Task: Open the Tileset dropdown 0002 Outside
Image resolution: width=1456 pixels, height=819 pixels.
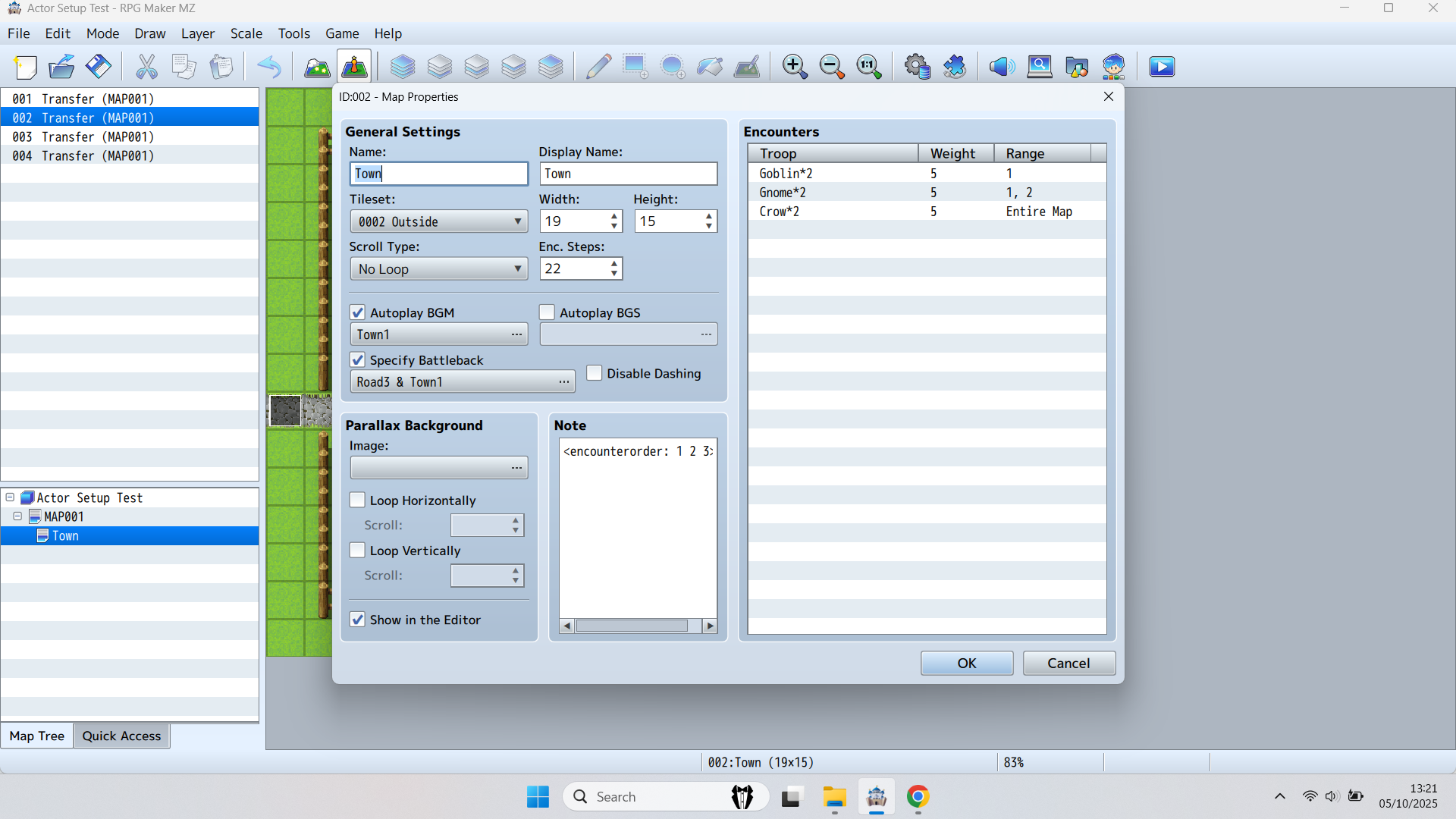Action: click(x=439, y=221)
